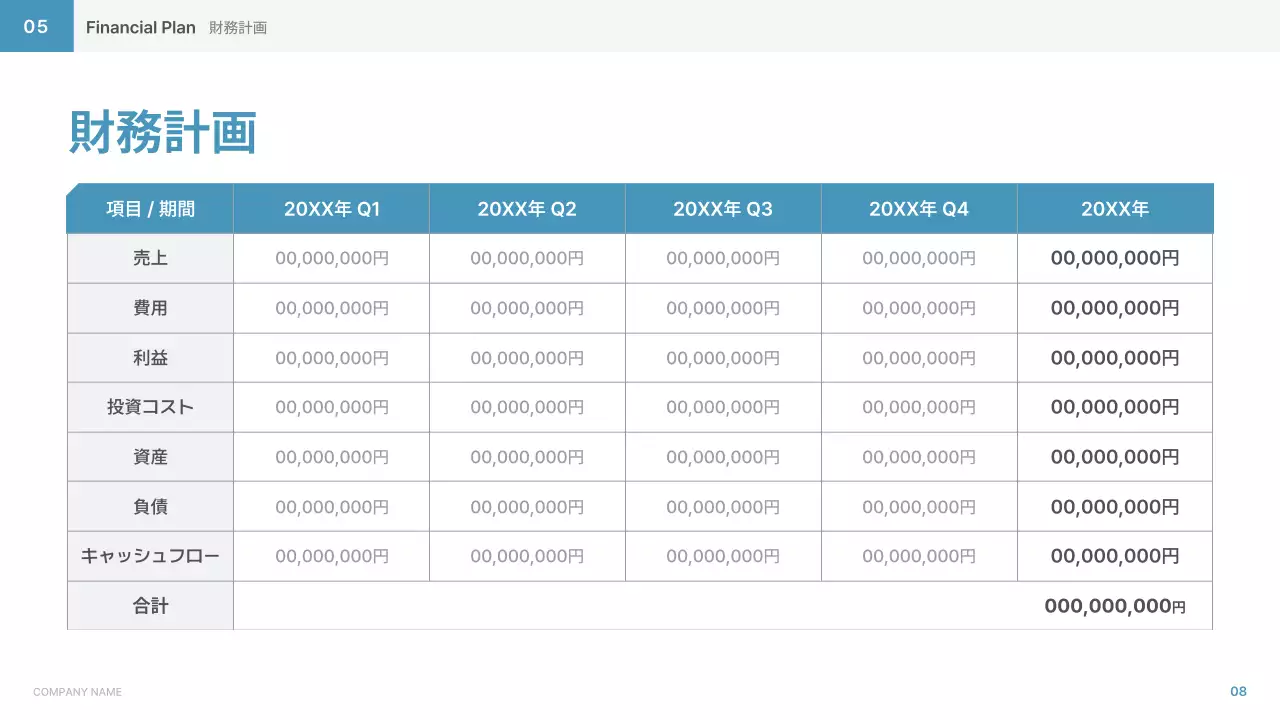Select the キャッシュフロー row label
Screen dimensions: 1280x720
click(x=150, y=556)
